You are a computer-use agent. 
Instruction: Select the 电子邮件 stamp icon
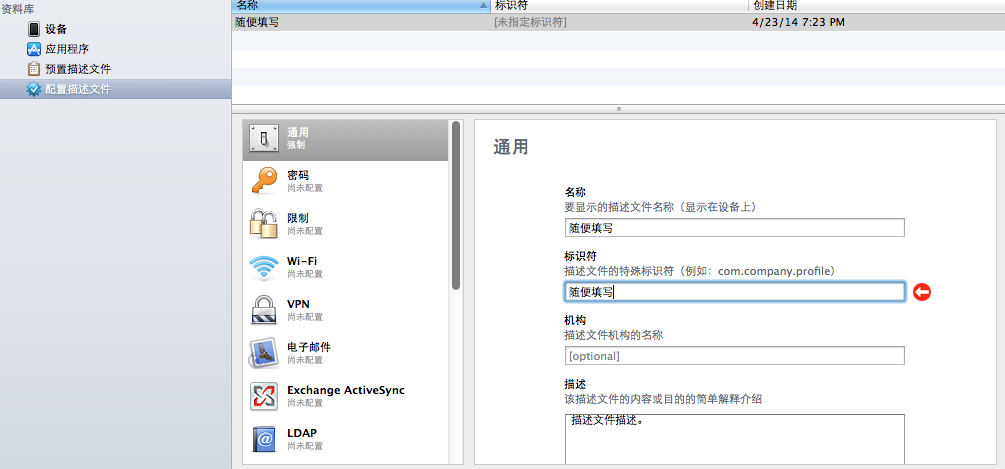264,353
